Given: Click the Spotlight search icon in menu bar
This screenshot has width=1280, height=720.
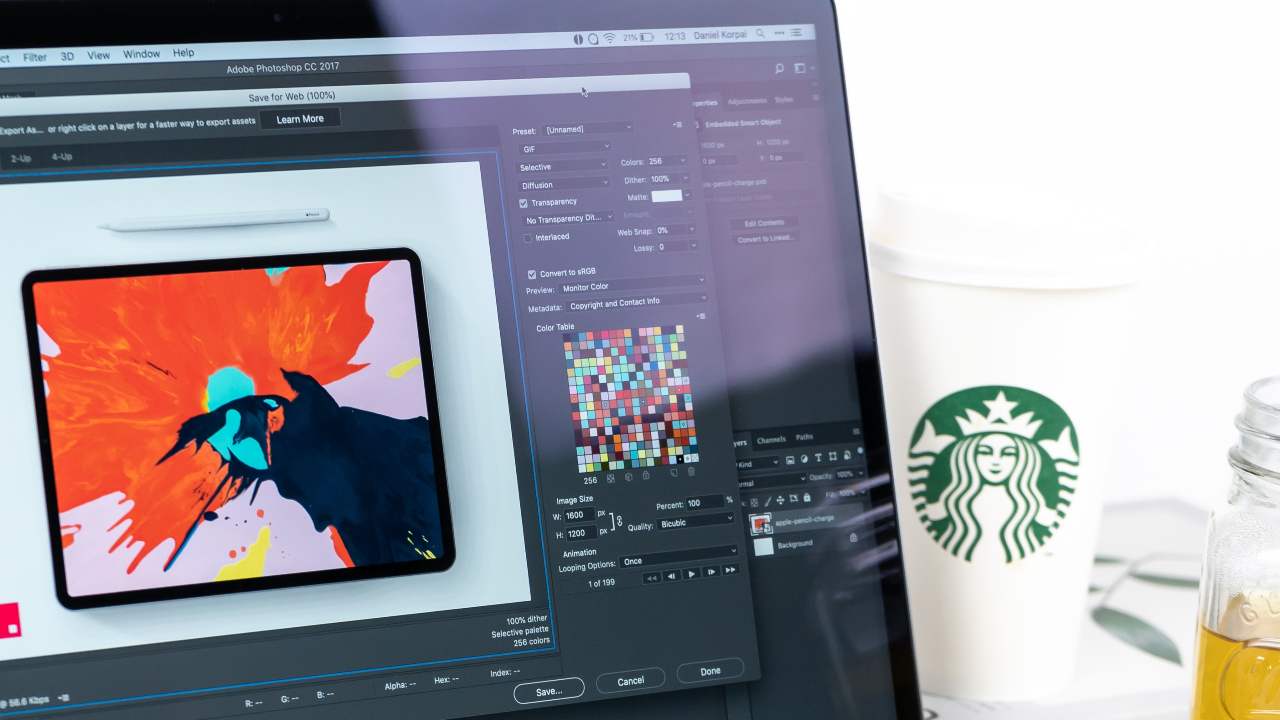Looking at the screenshot, I should (x=760, y=34).
